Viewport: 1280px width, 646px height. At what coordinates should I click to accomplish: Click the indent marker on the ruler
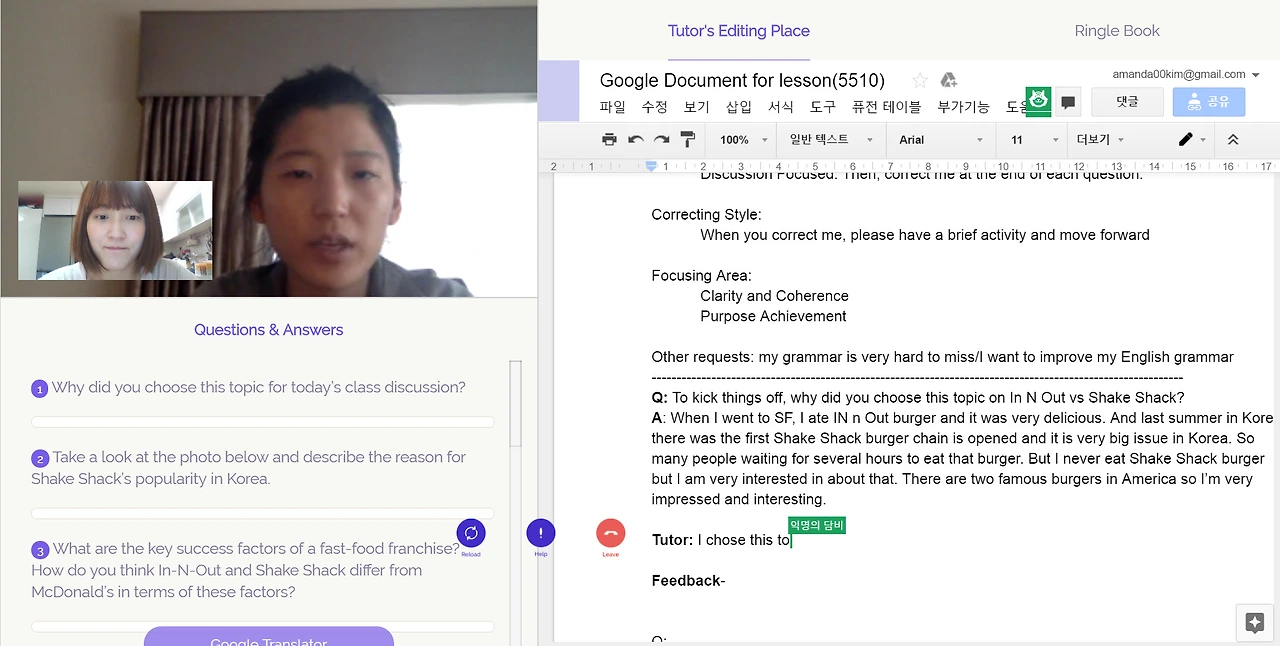point(651,166)
